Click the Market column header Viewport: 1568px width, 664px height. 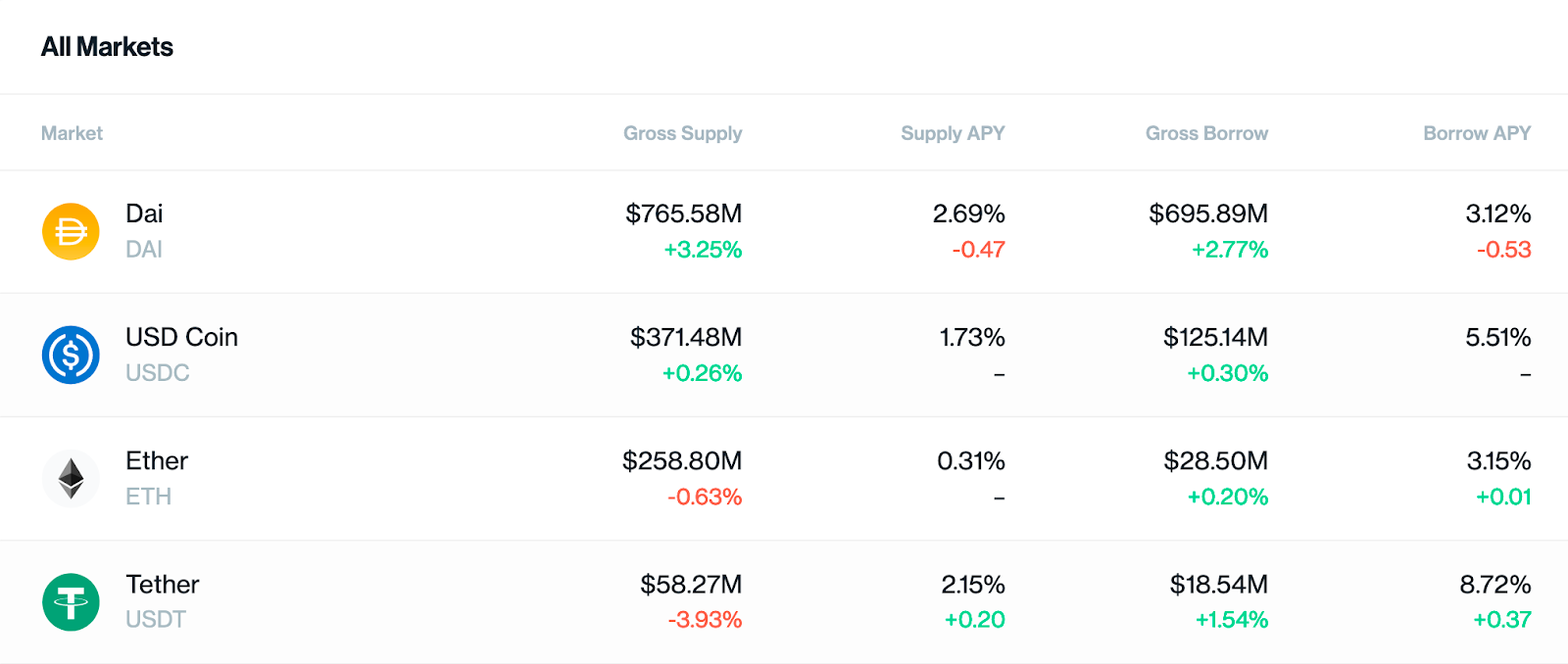pos(72,133)
